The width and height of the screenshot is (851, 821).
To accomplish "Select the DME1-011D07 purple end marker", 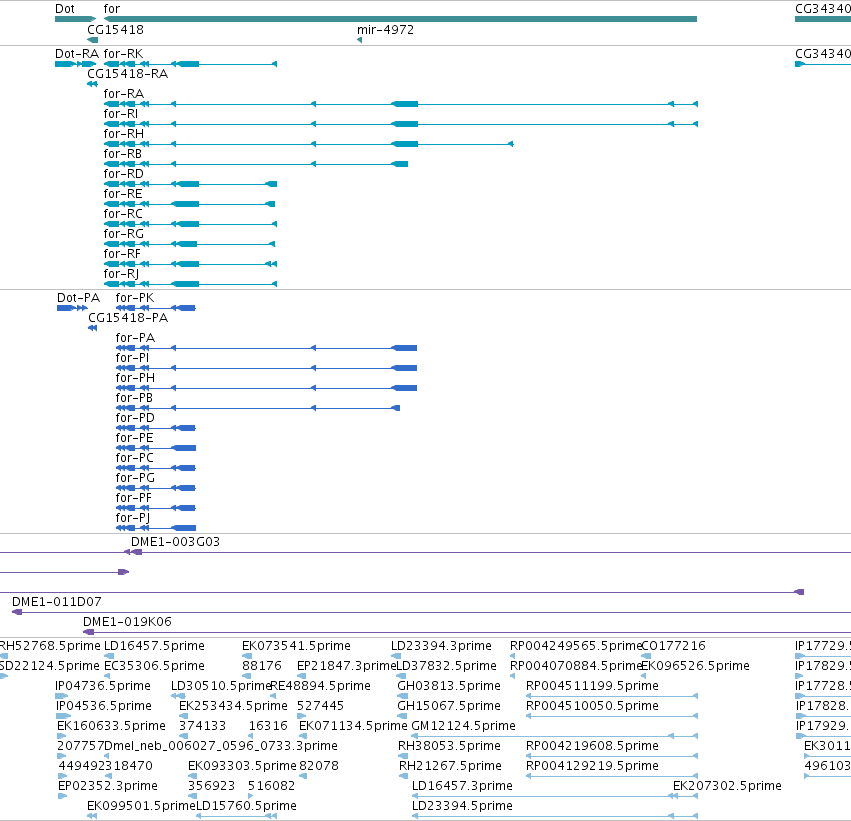I will (x=17, y=612).
